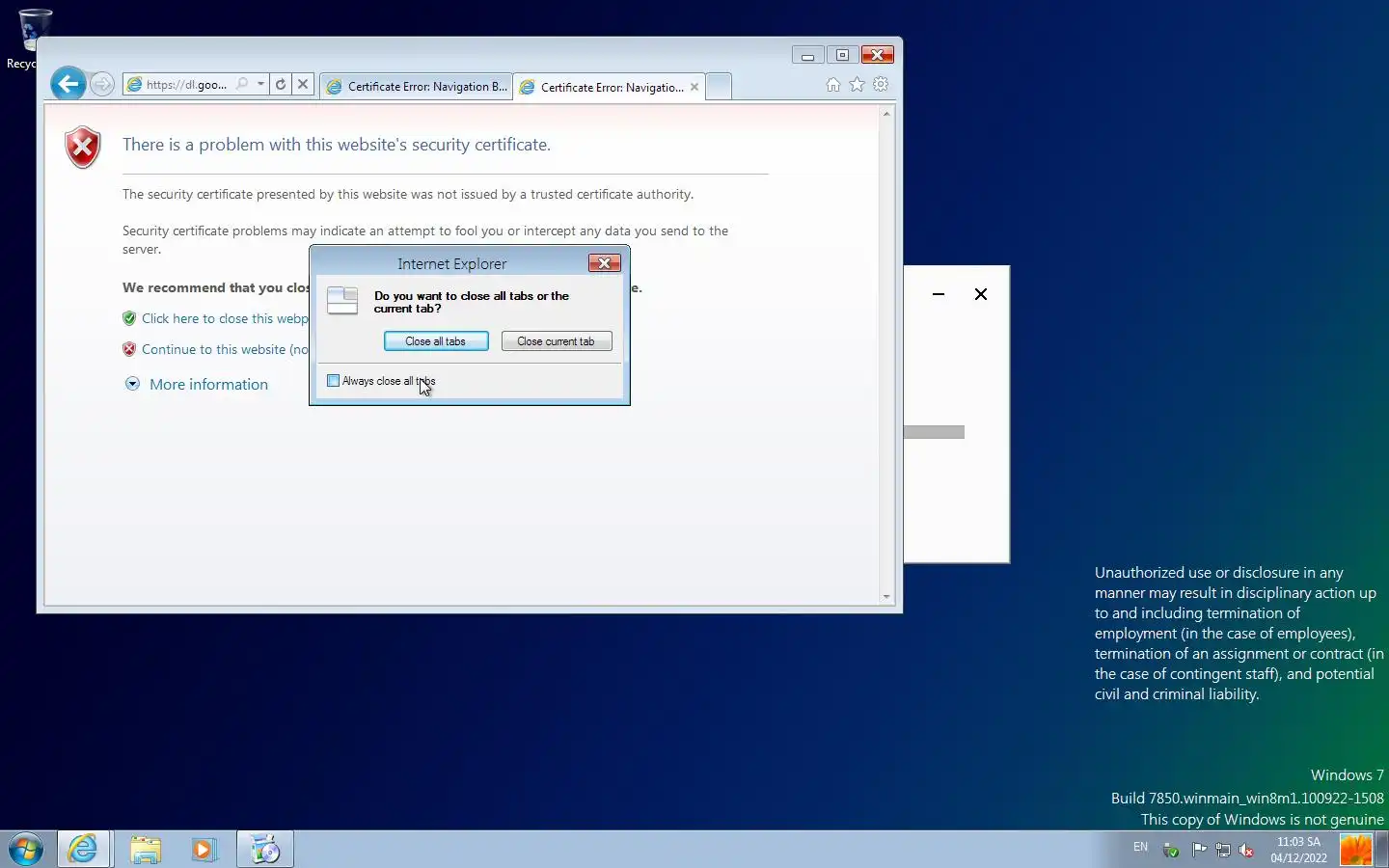
Task: Click the muted volume tray icon
Action: pos(1246,850)
